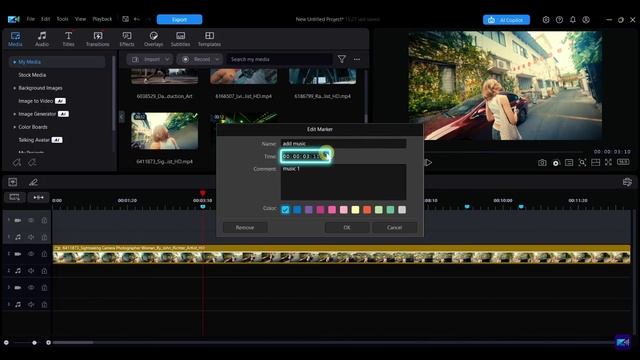
Task: Click Remove in Edit Marker dialog
Action: click(x=245, y=228)
